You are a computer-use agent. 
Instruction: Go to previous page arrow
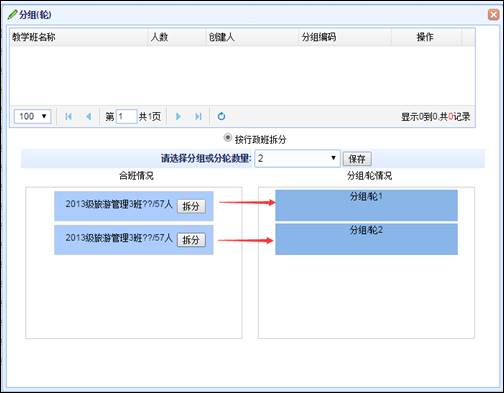(89, 116)
